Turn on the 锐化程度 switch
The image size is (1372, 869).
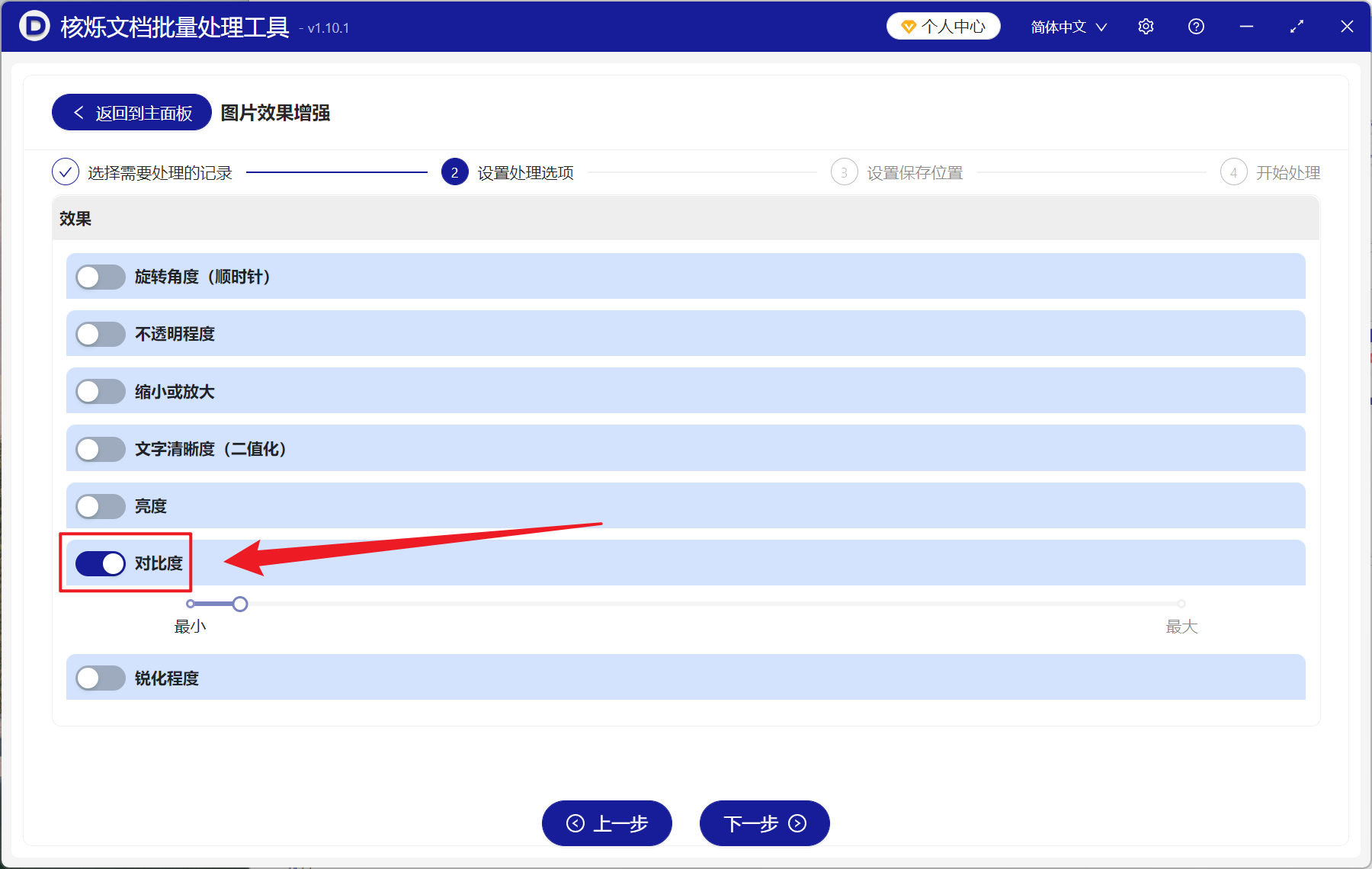(x=100, y=678)
